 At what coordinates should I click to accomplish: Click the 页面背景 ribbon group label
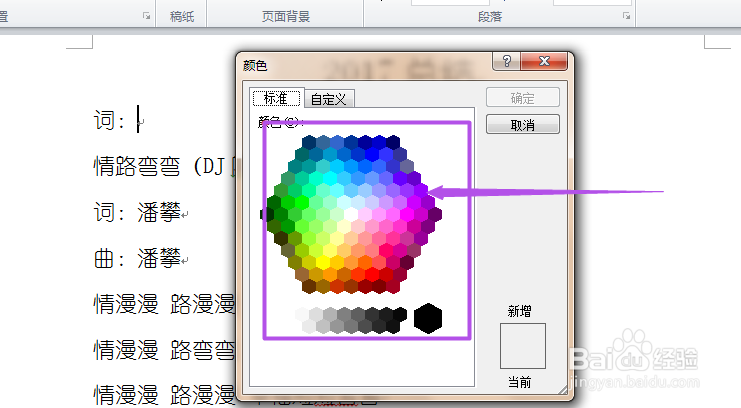[286, 17]
